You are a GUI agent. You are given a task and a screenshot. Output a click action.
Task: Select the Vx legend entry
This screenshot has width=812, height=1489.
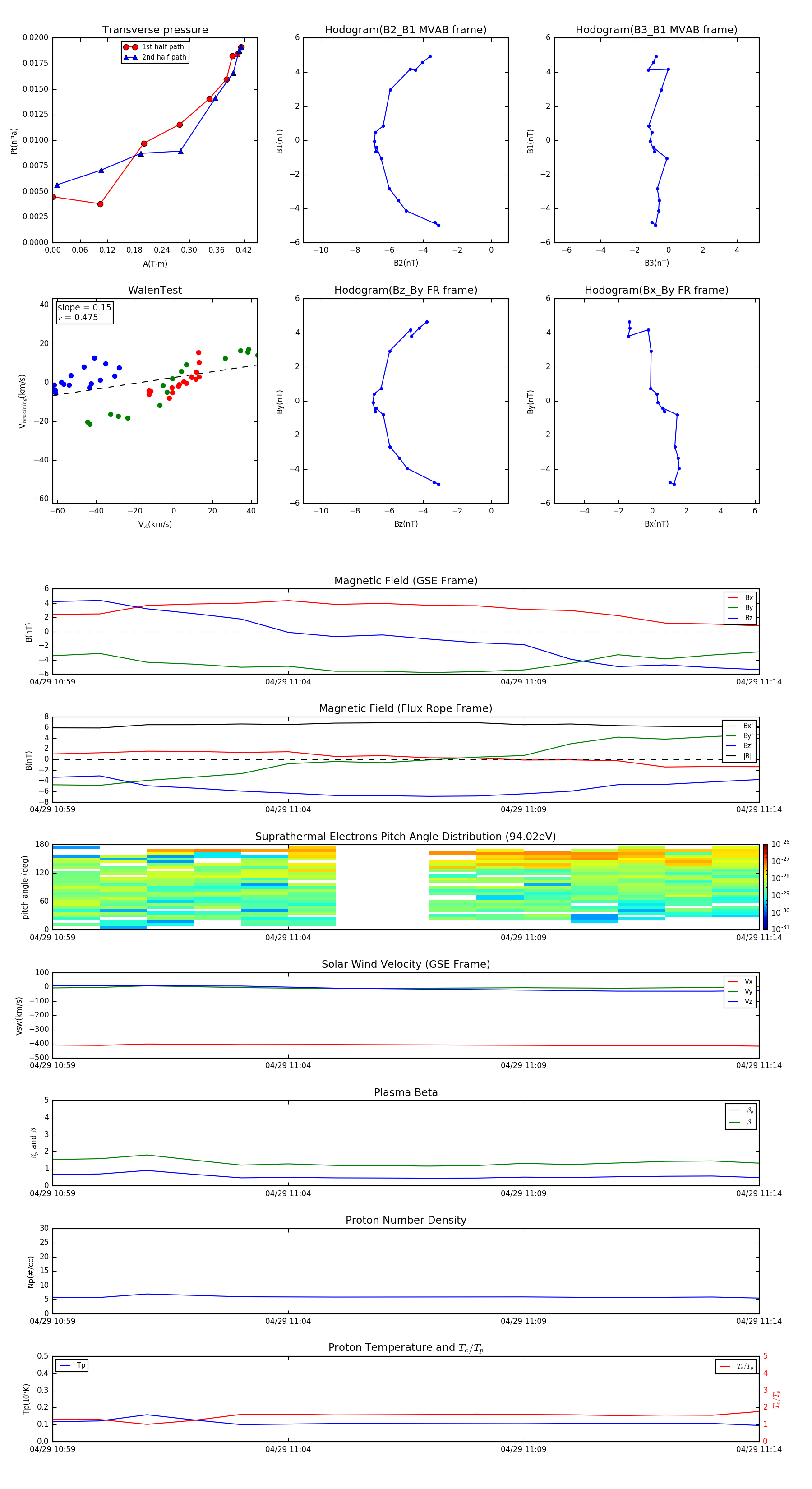(x=740, y=981)
